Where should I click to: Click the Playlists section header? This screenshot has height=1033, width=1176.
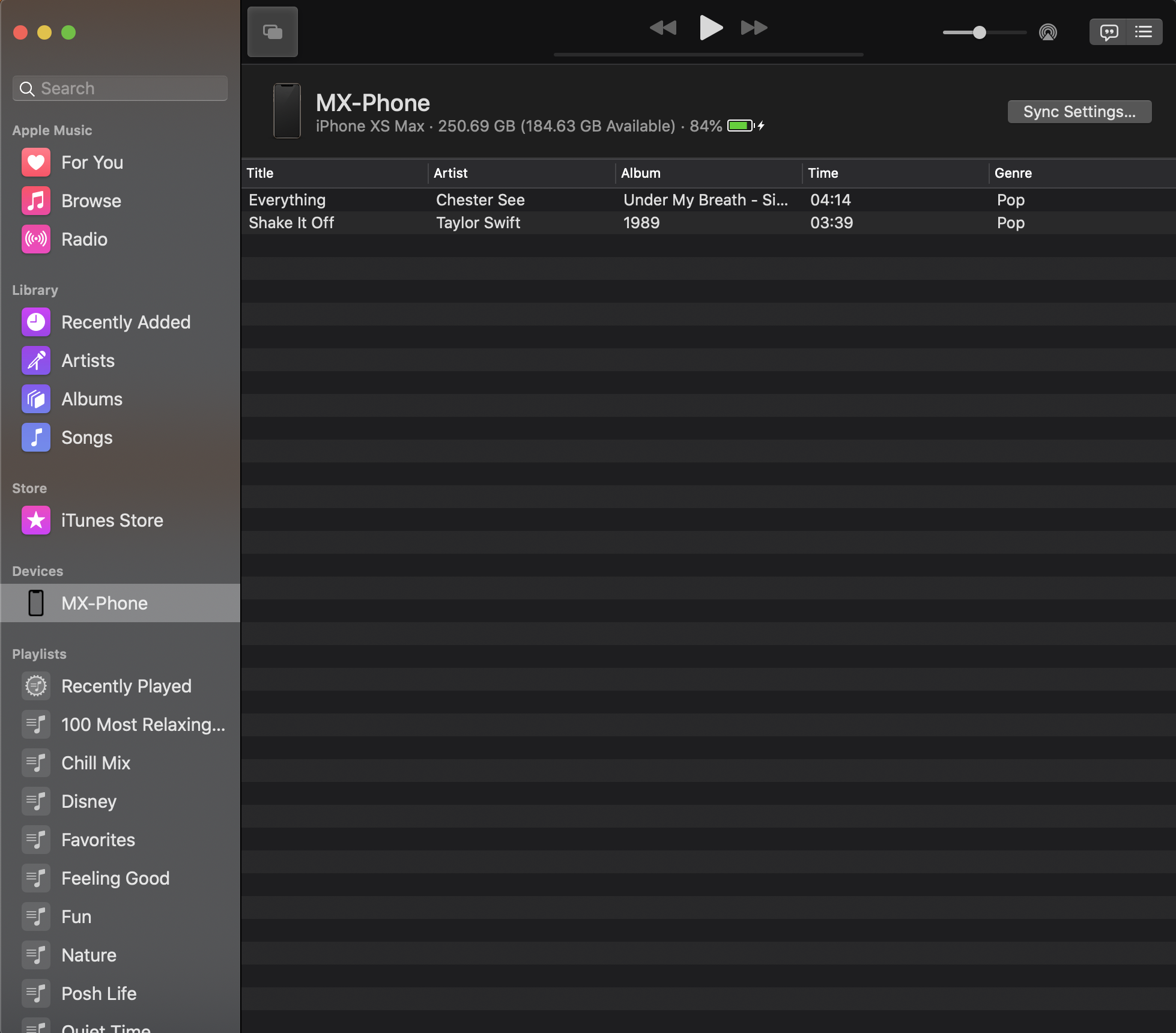click(x=39, y=654)
